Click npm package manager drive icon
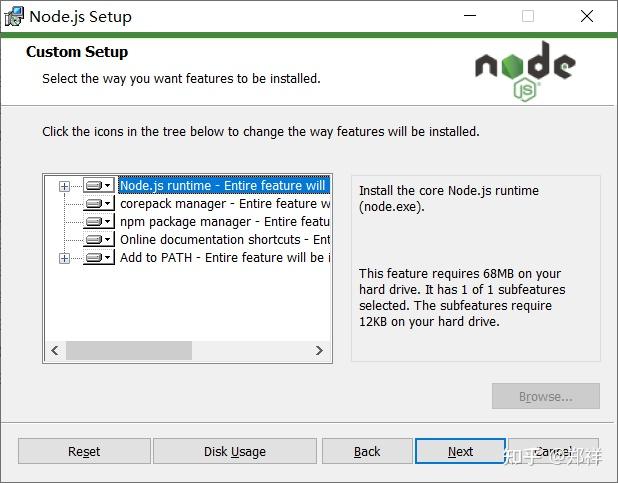 98,222
